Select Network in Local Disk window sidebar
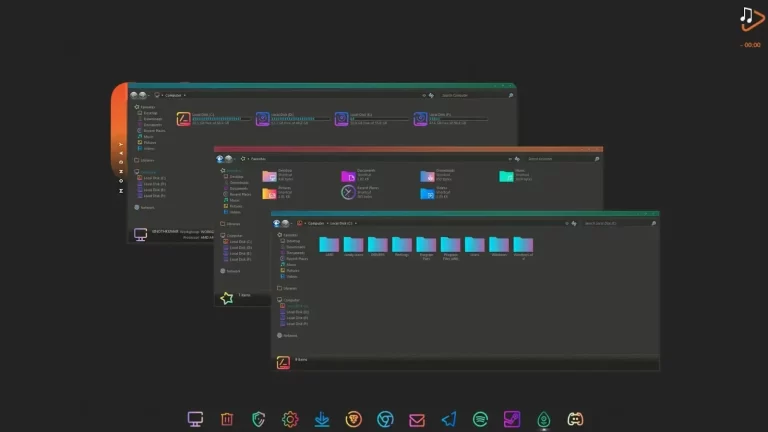 [287, 336]
